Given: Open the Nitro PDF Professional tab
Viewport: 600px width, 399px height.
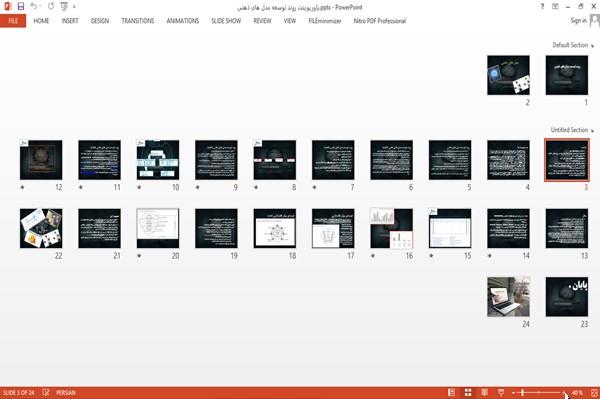Looking at the screenshot, I should [x=380, y=21].
